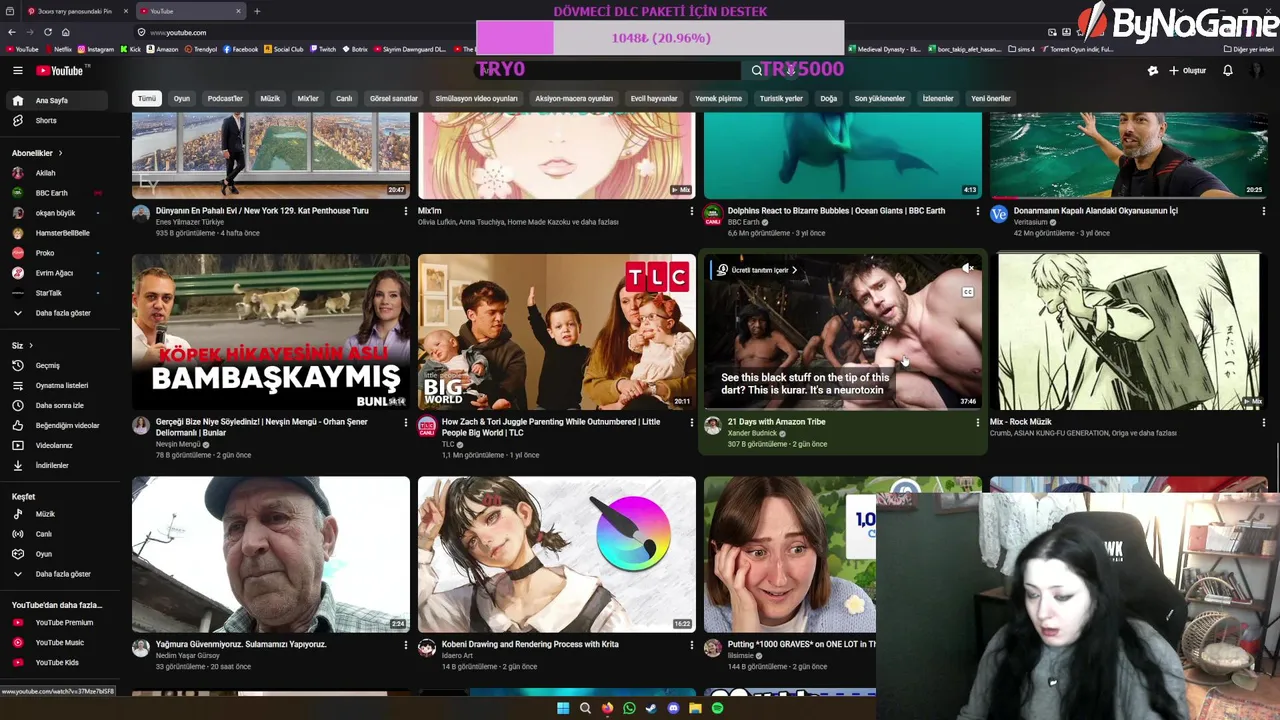The image size is (1280, 720).
Task: Open the taskbar search icon
Action: [585, 708]
